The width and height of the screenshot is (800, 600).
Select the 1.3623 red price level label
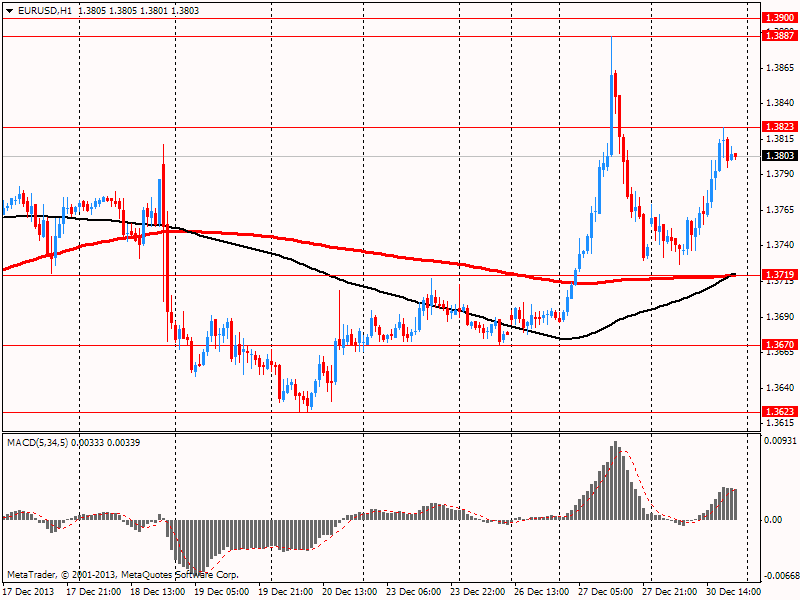coord(779,411)
